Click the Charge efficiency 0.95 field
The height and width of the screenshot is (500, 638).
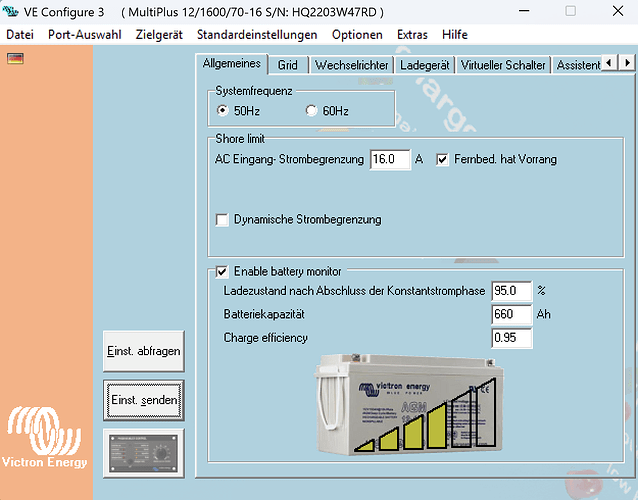(x=511, y=338)
